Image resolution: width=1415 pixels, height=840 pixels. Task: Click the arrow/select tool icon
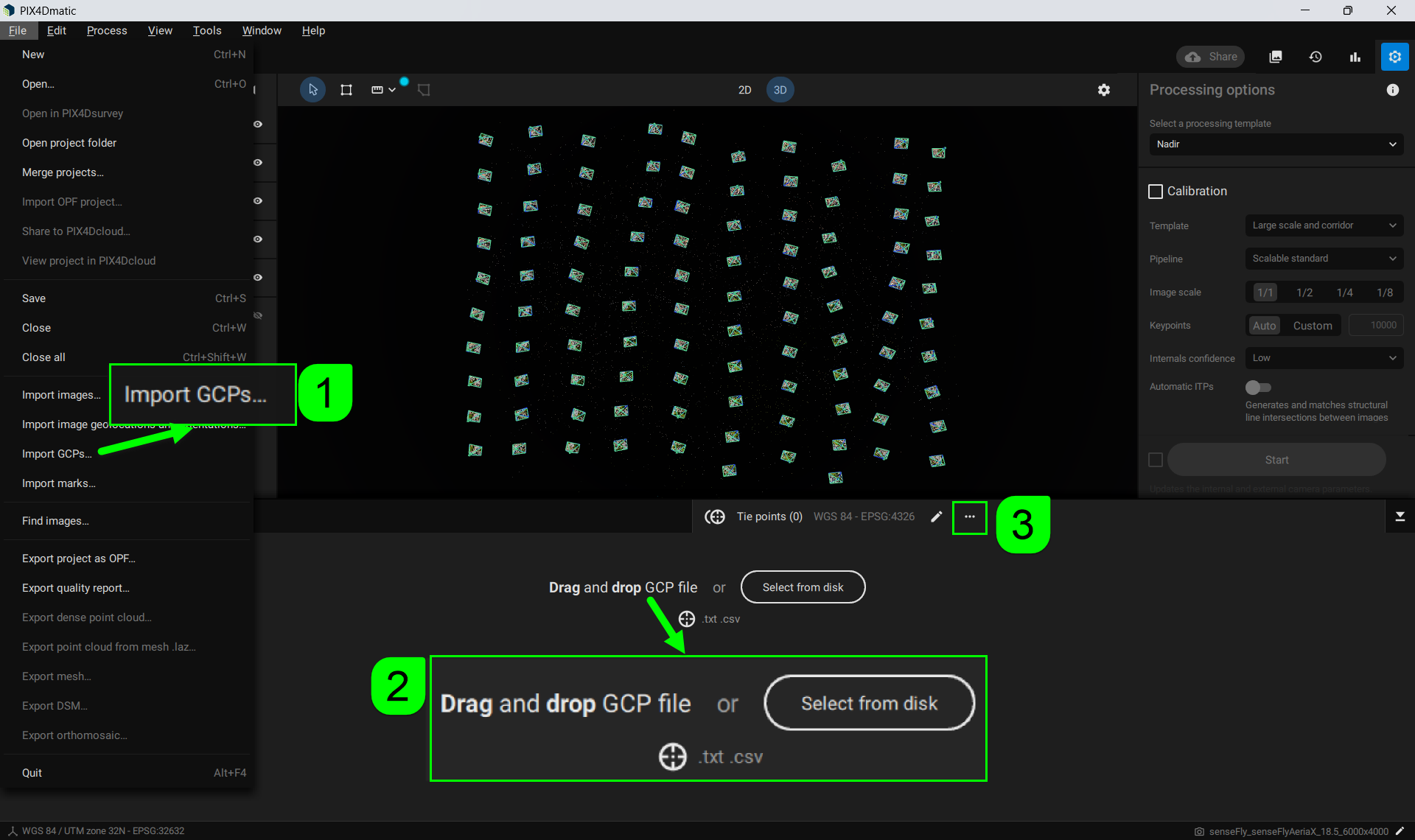click(x=313, y=89)
